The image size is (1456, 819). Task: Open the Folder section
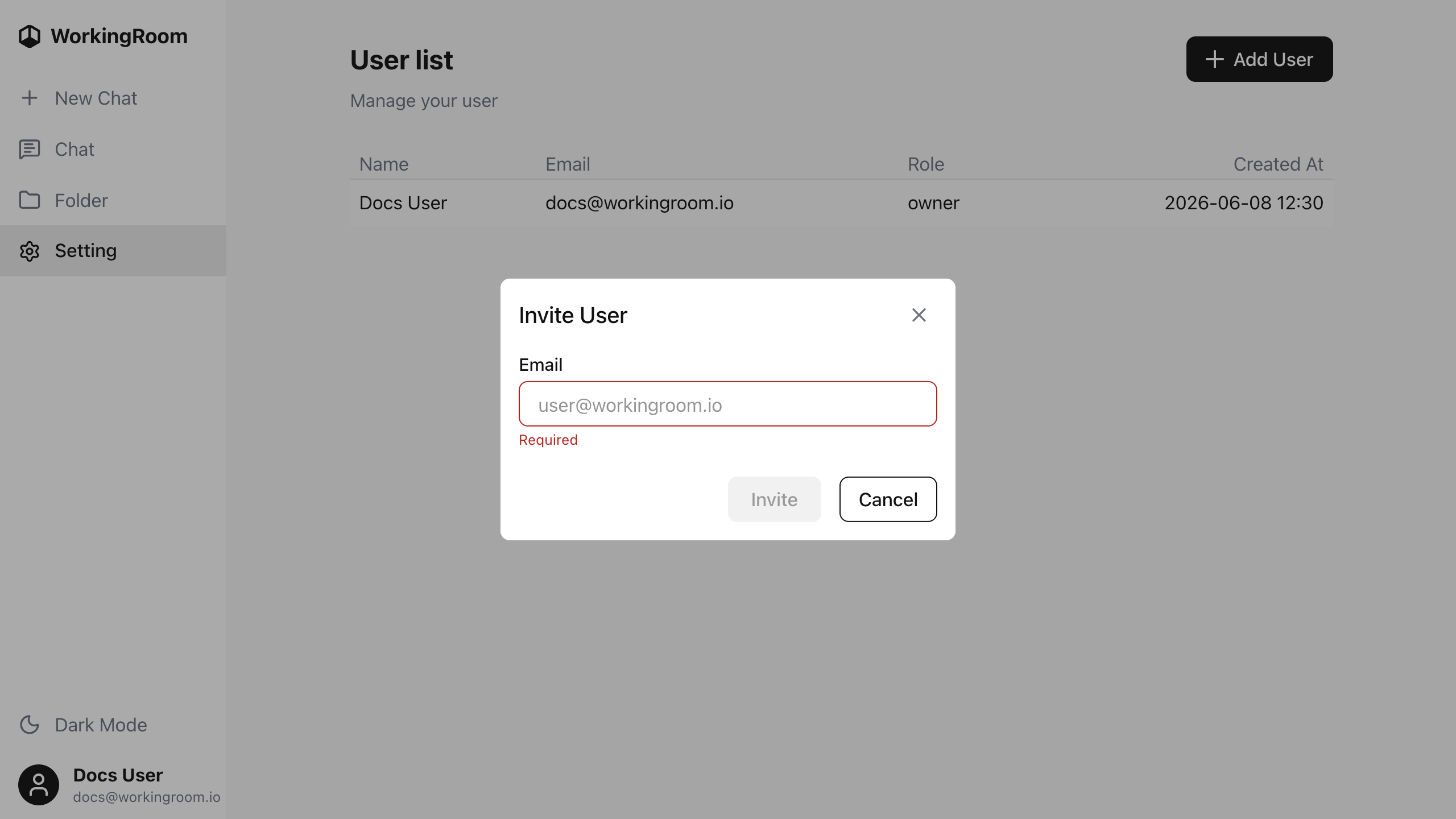(113, 200)
